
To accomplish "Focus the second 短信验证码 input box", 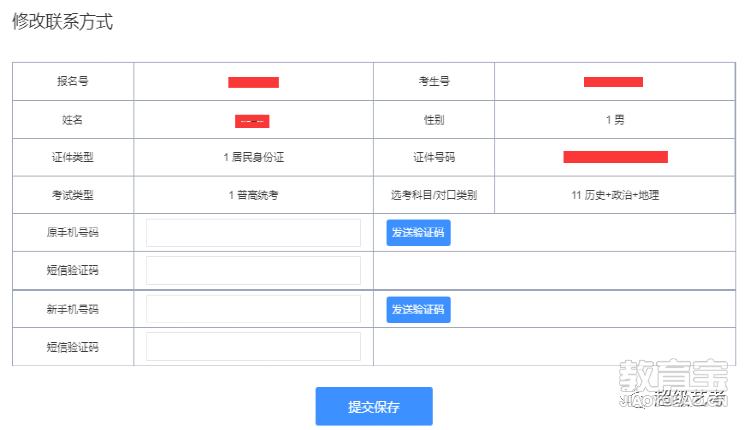I will (253, 347).
